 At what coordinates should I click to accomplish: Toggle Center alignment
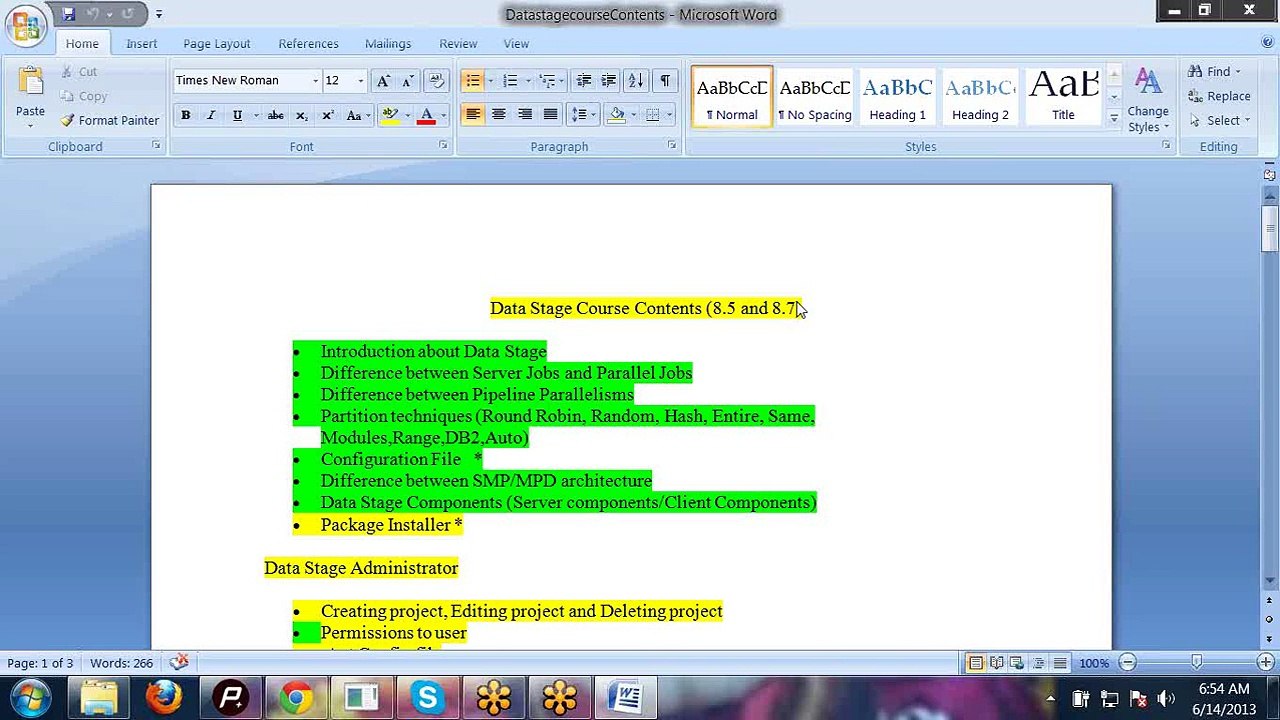pos(498,115)
